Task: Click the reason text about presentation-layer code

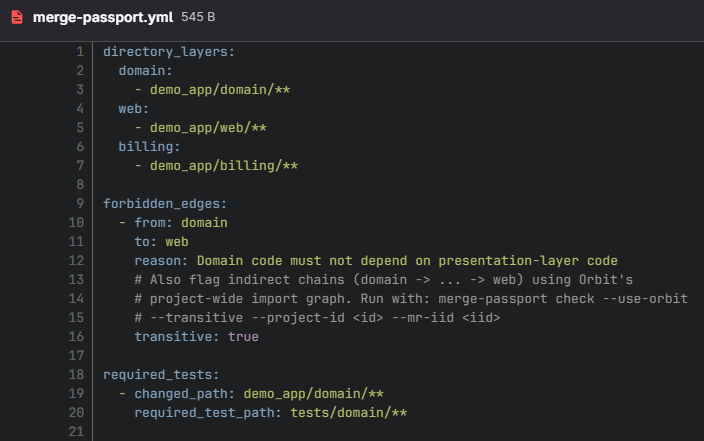Action: point(407,261)
